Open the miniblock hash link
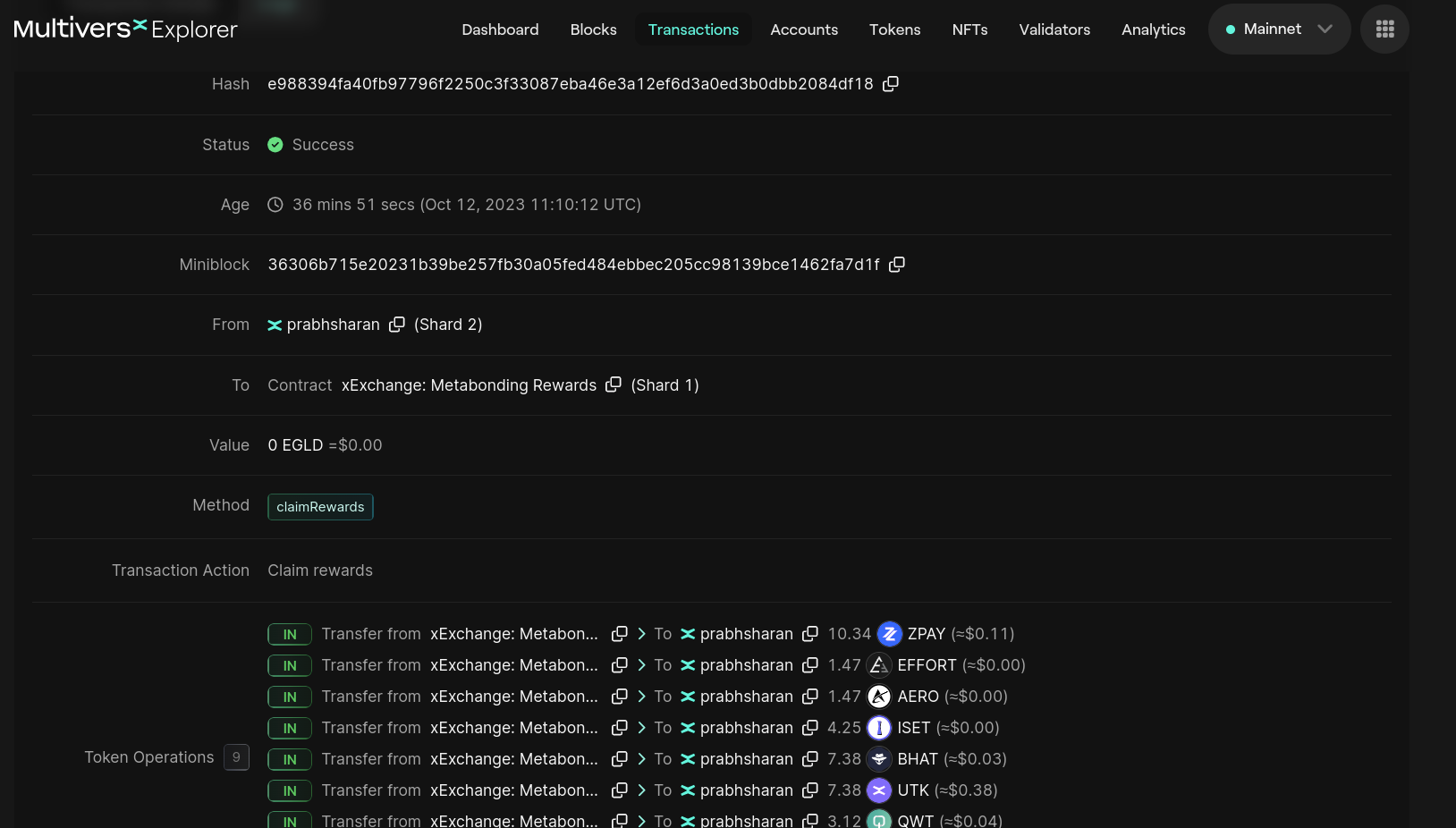This screenshot has width=1456, height=828. pos(573,265)
